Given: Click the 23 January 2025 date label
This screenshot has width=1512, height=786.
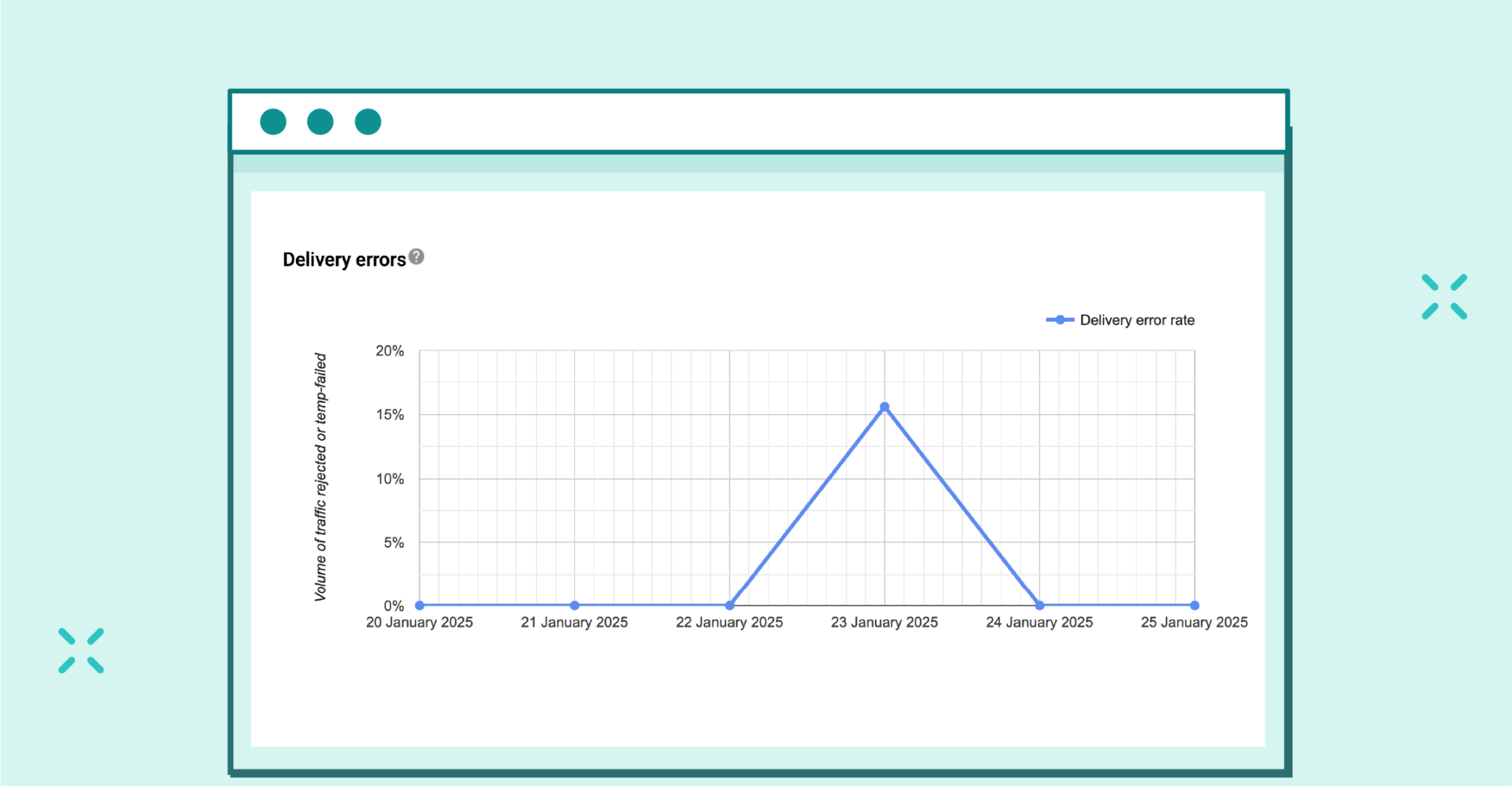Looking at the screenshot, I should coord(884,622).
